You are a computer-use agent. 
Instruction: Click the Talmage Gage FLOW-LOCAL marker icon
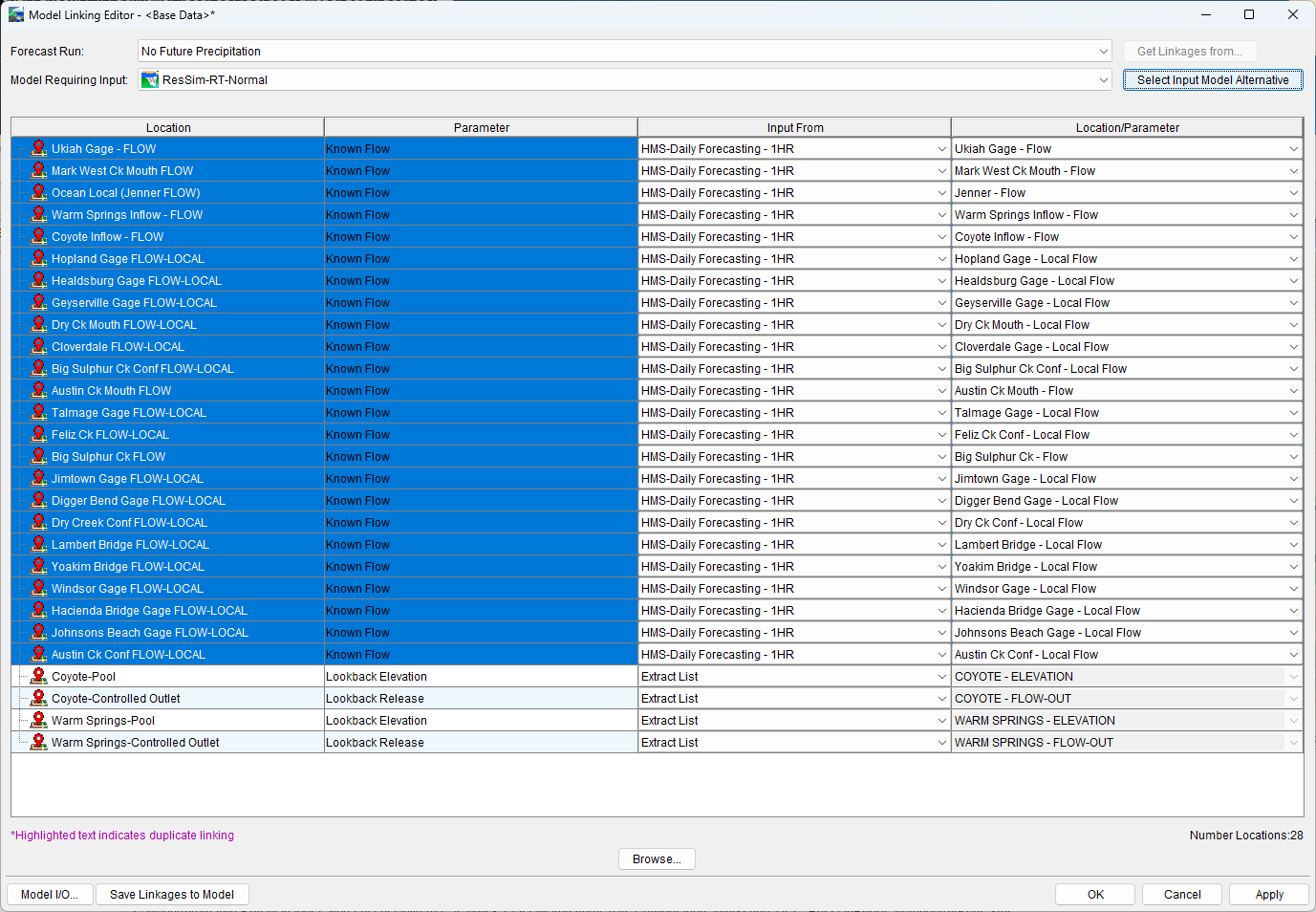point(38,412)
